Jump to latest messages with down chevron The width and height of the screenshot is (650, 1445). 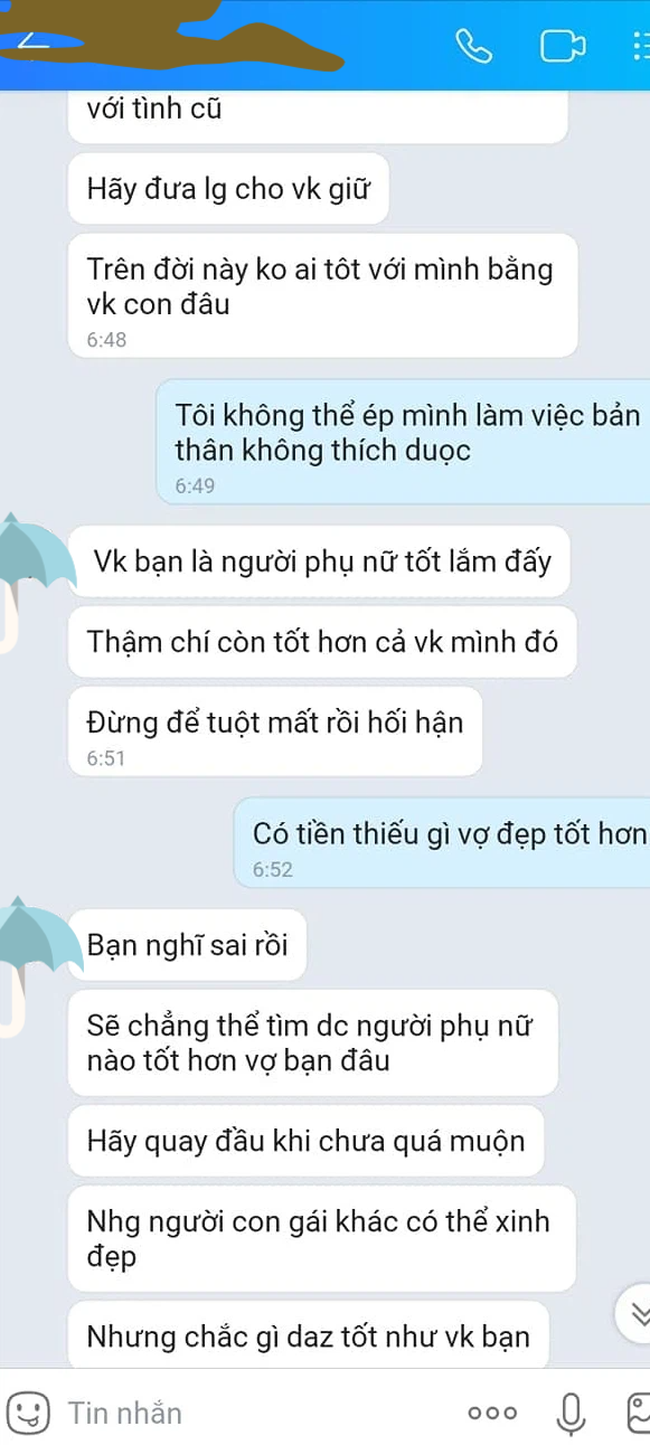click(x=635, y=1312)
